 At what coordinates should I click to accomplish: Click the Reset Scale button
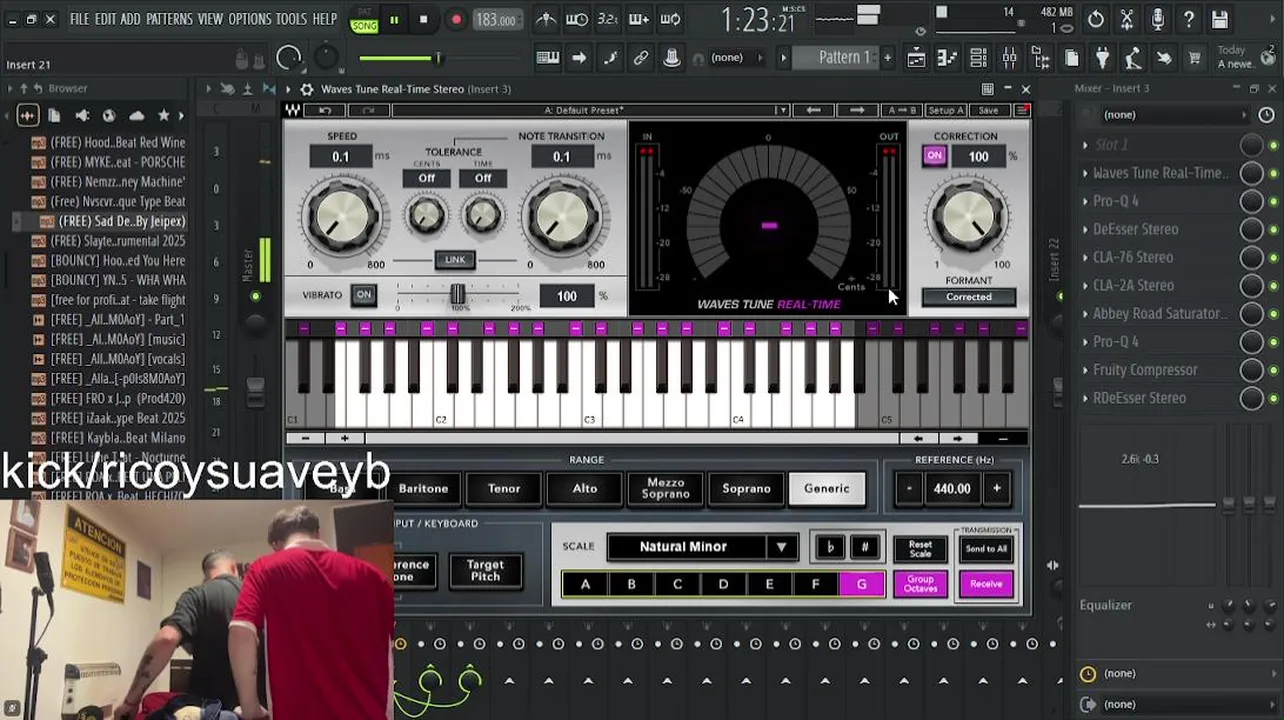point(920,549)
